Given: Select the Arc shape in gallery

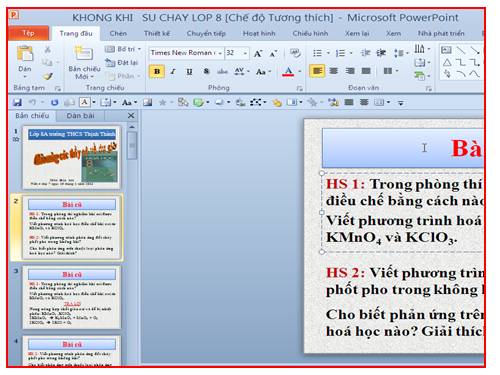Looking at the screenshot, I should (461, 74).
